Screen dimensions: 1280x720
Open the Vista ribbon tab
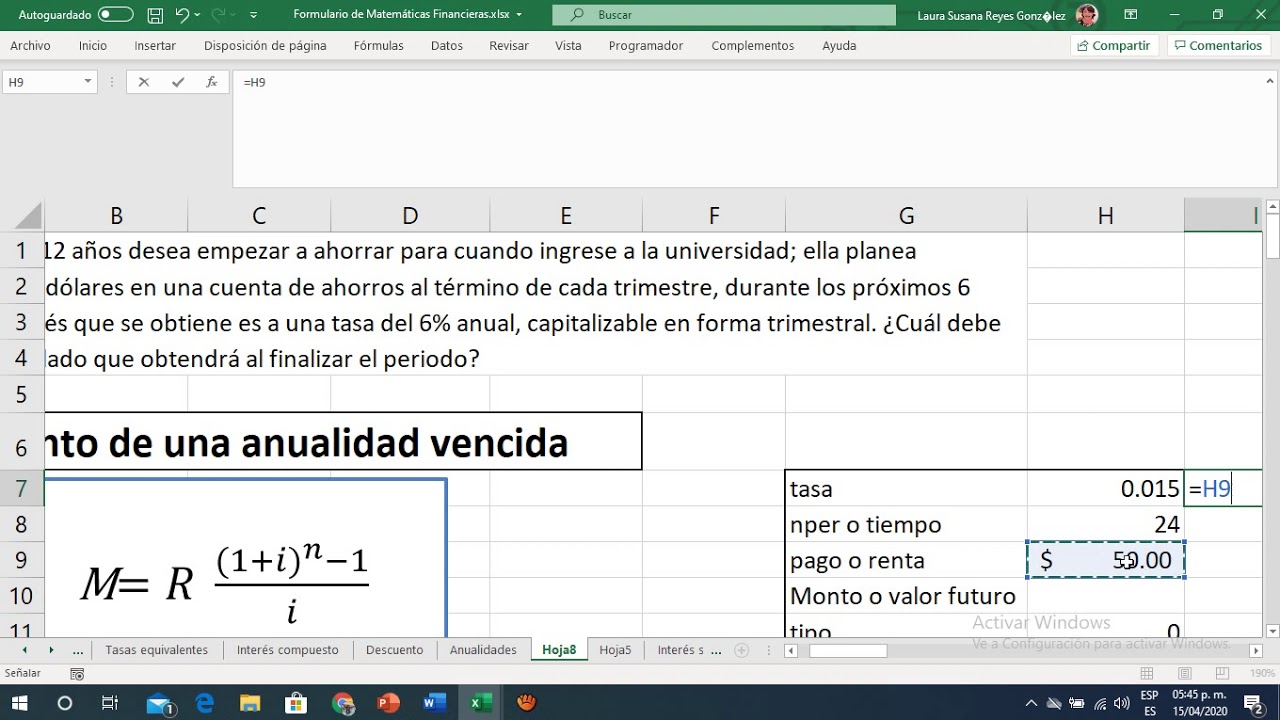click(x=568, y=46)
